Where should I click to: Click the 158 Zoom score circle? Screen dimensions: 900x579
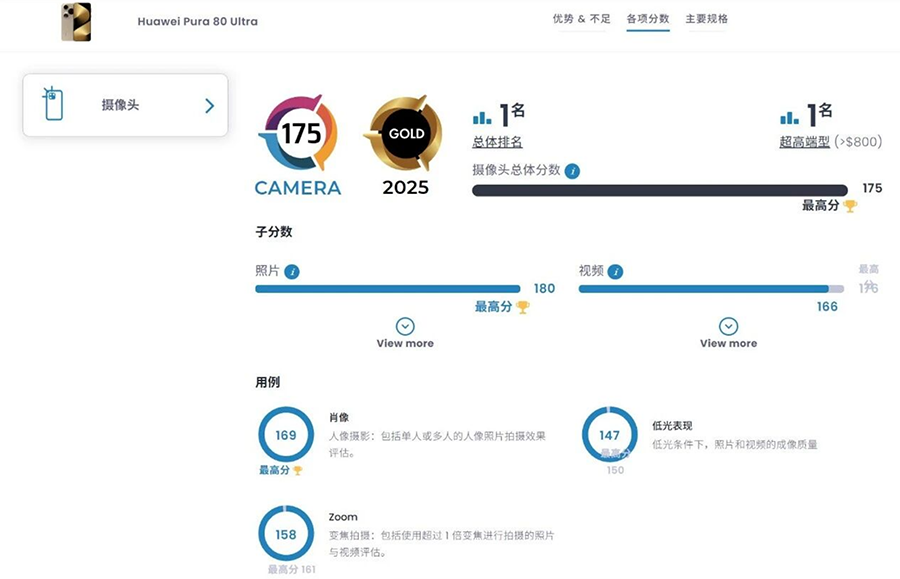tap(286, 534)
